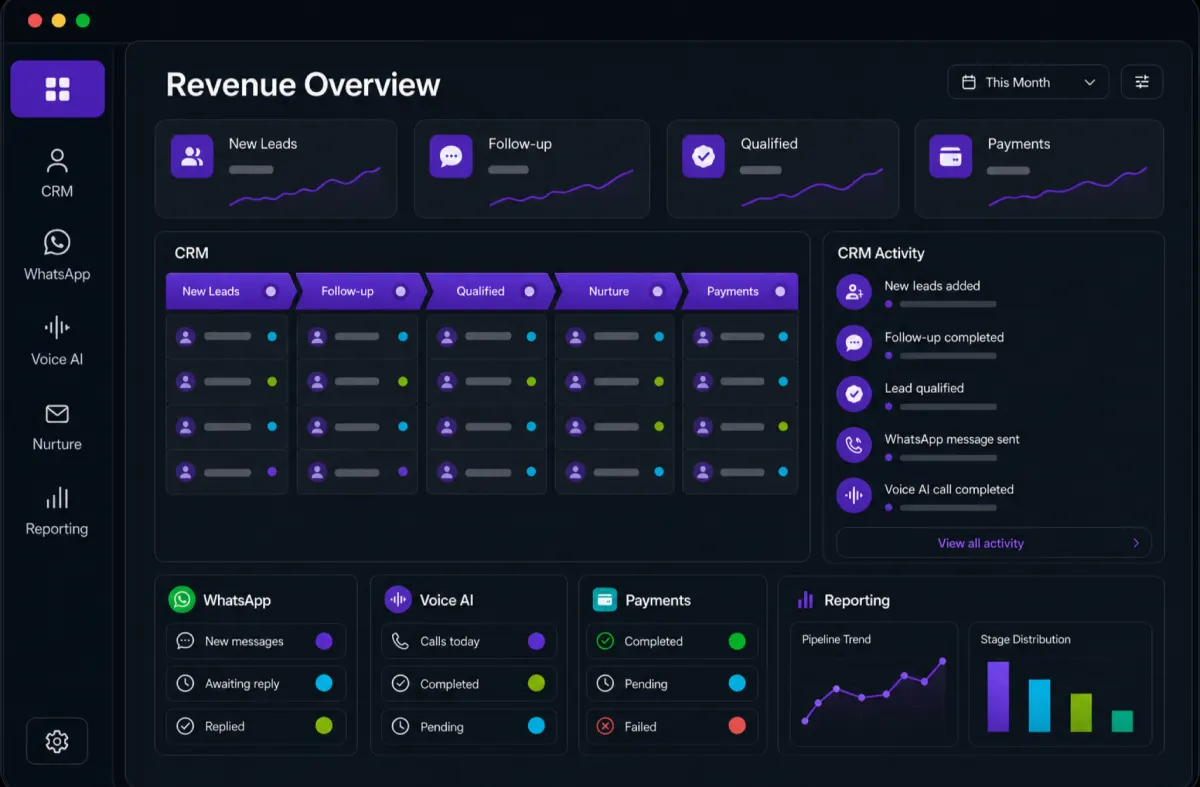Toggle the New Leads stage dot

pyautogui.click(x=270, y=291)
